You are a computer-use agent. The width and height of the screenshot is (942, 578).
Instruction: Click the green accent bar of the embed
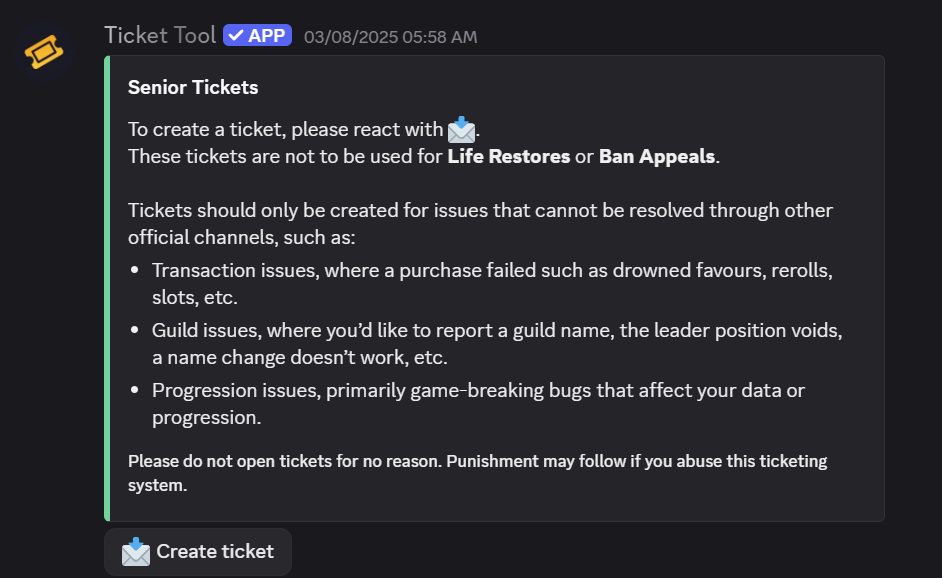(107, 288)
